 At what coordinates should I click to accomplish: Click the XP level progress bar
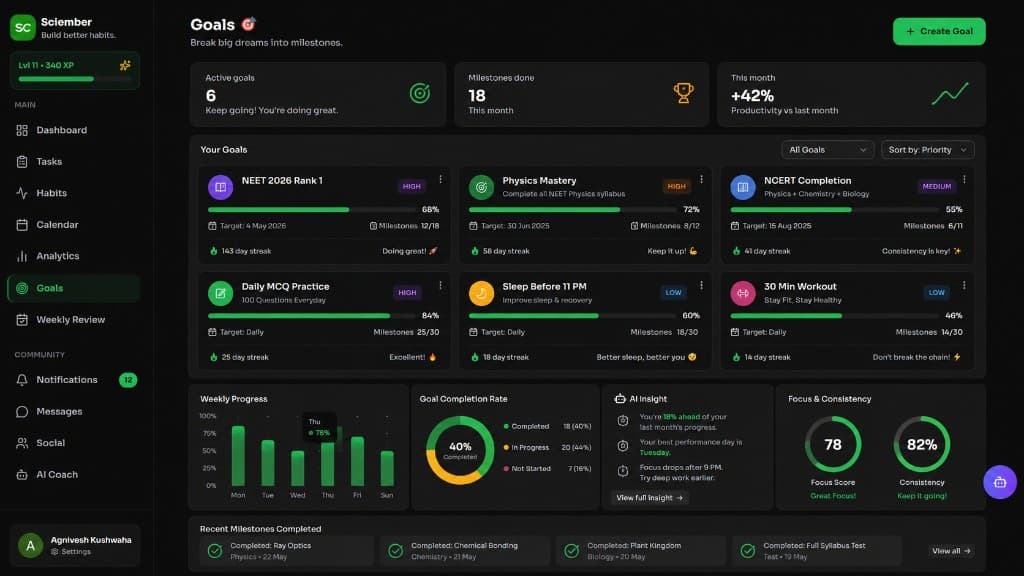74,79
